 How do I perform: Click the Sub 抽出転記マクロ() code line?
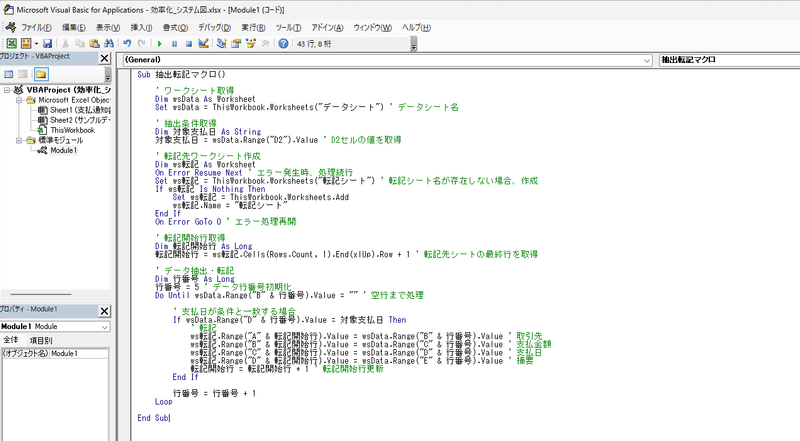pyautogui.click(x=181, y=75)
